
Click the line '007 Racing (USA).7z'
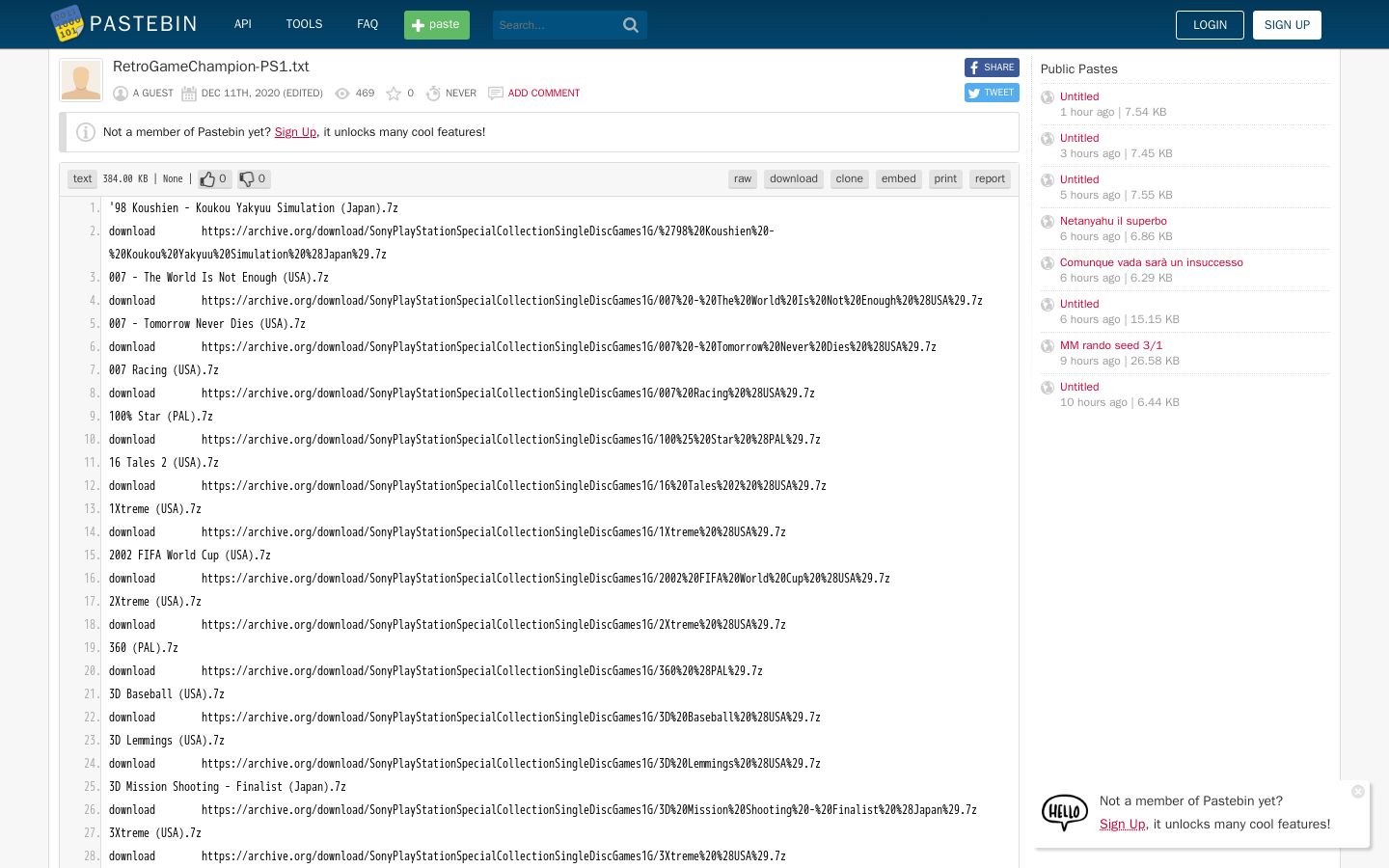pos(164,370)
